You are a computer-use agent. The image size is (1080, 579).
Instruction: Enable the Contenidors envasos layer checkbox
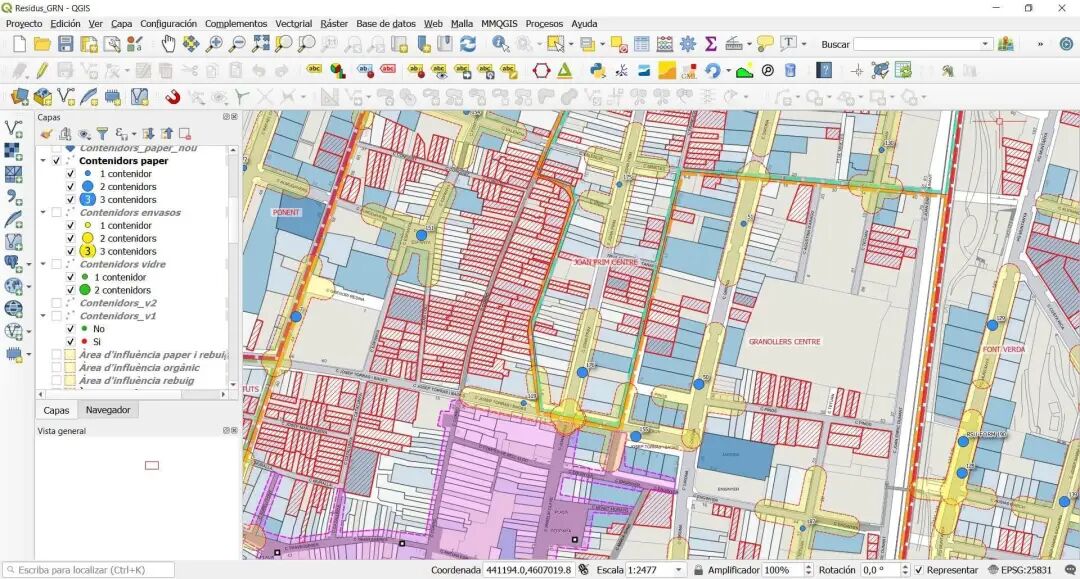tap(56, 213)
